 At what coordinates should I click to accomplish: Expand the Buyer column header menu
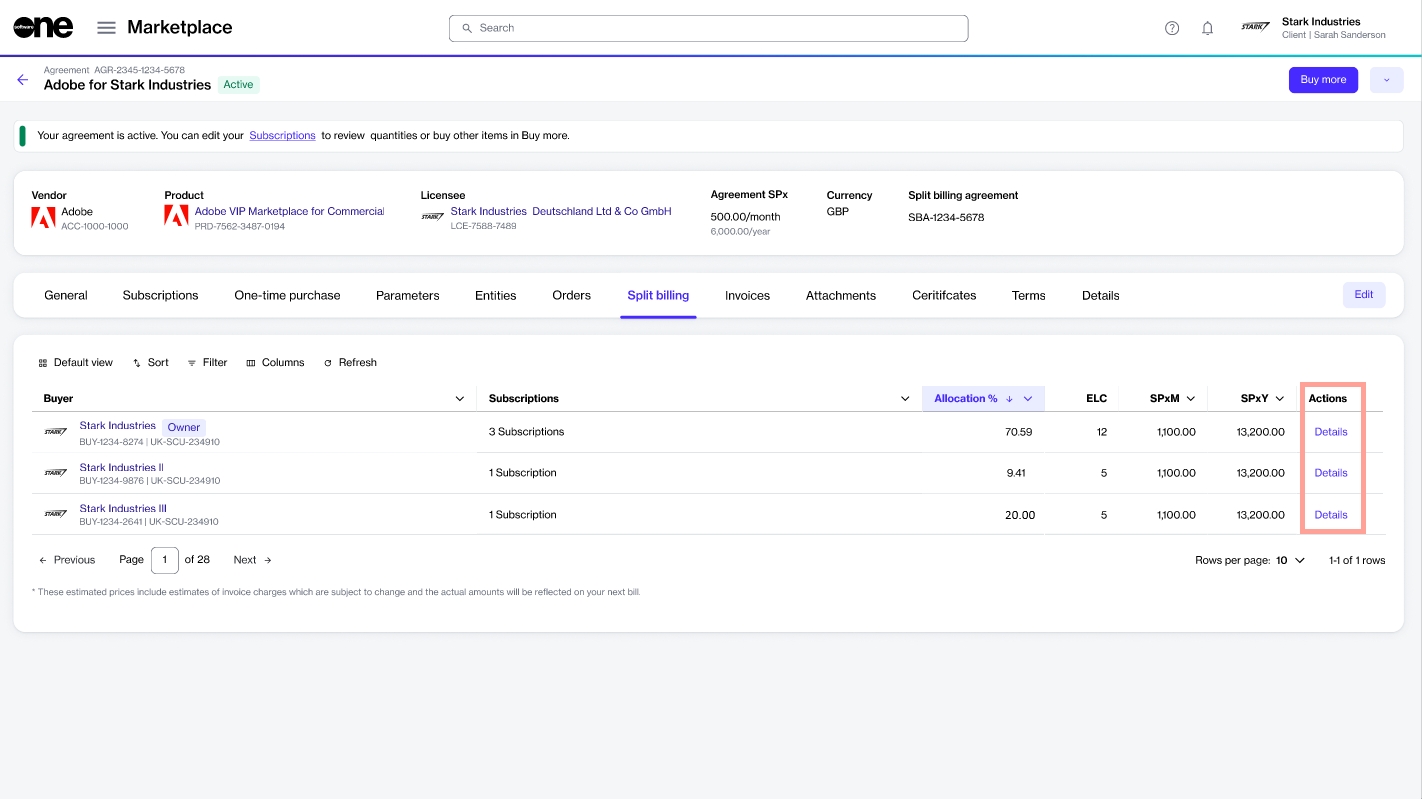pos(460,399)
